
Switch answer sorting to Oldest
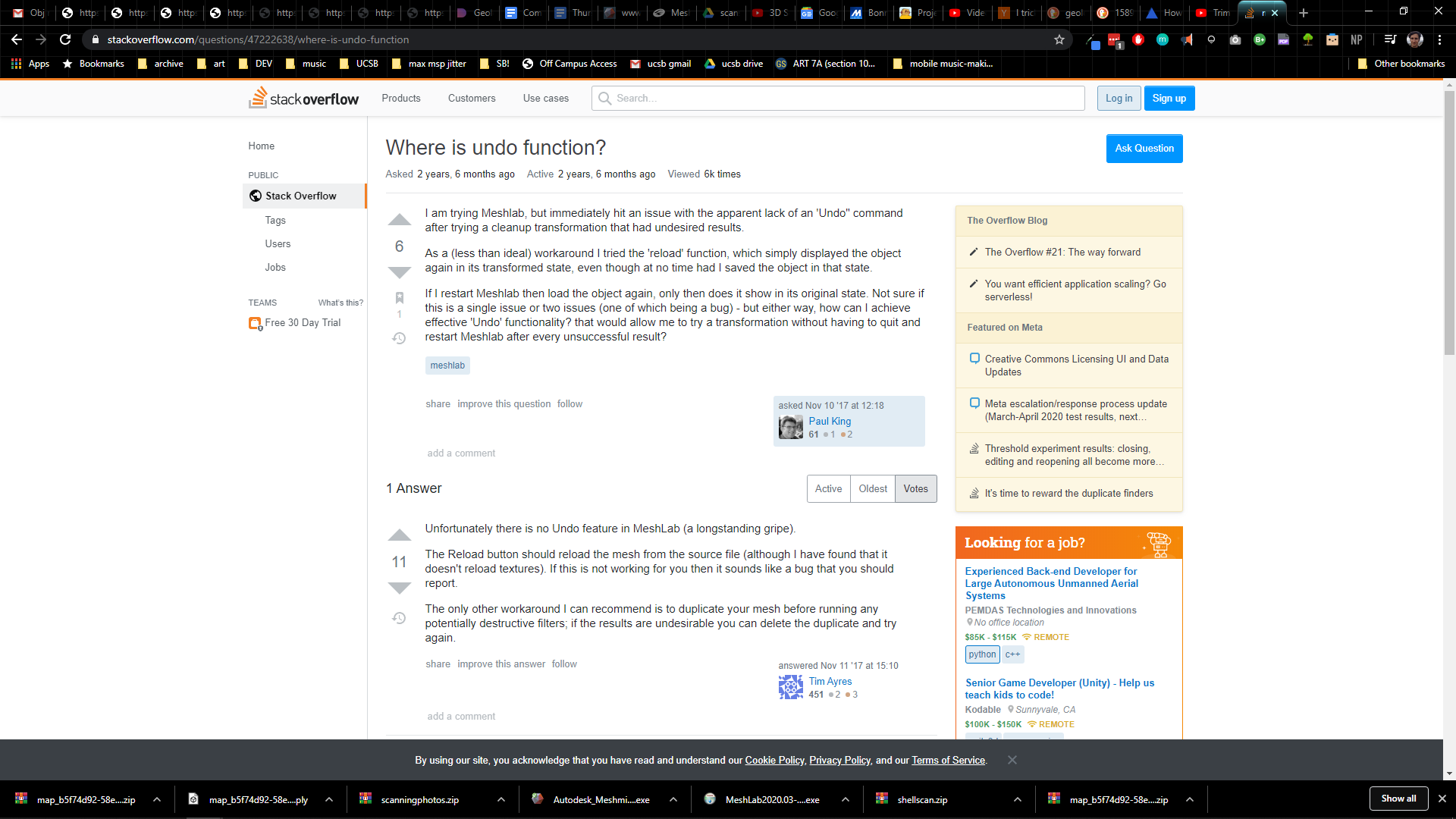pyautogui.click(x=872, y=488)
